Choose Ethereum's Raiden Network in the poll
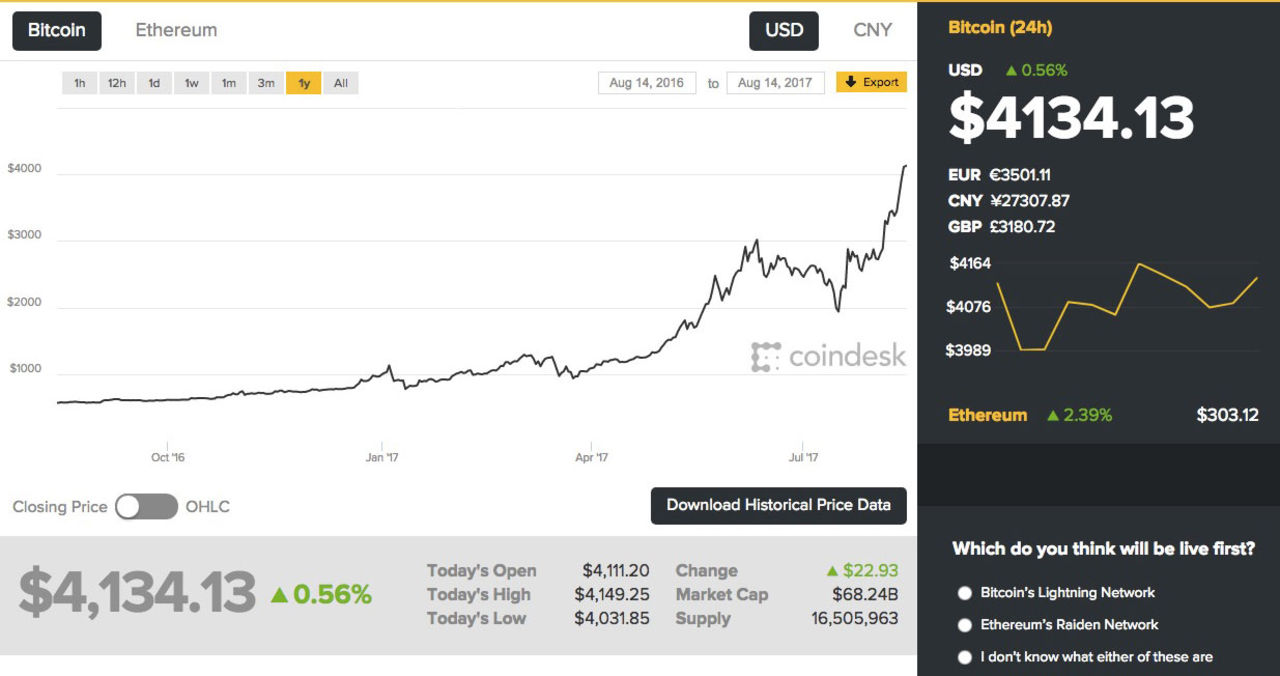This screenshot has width=1280, height=676. (965, 625)
